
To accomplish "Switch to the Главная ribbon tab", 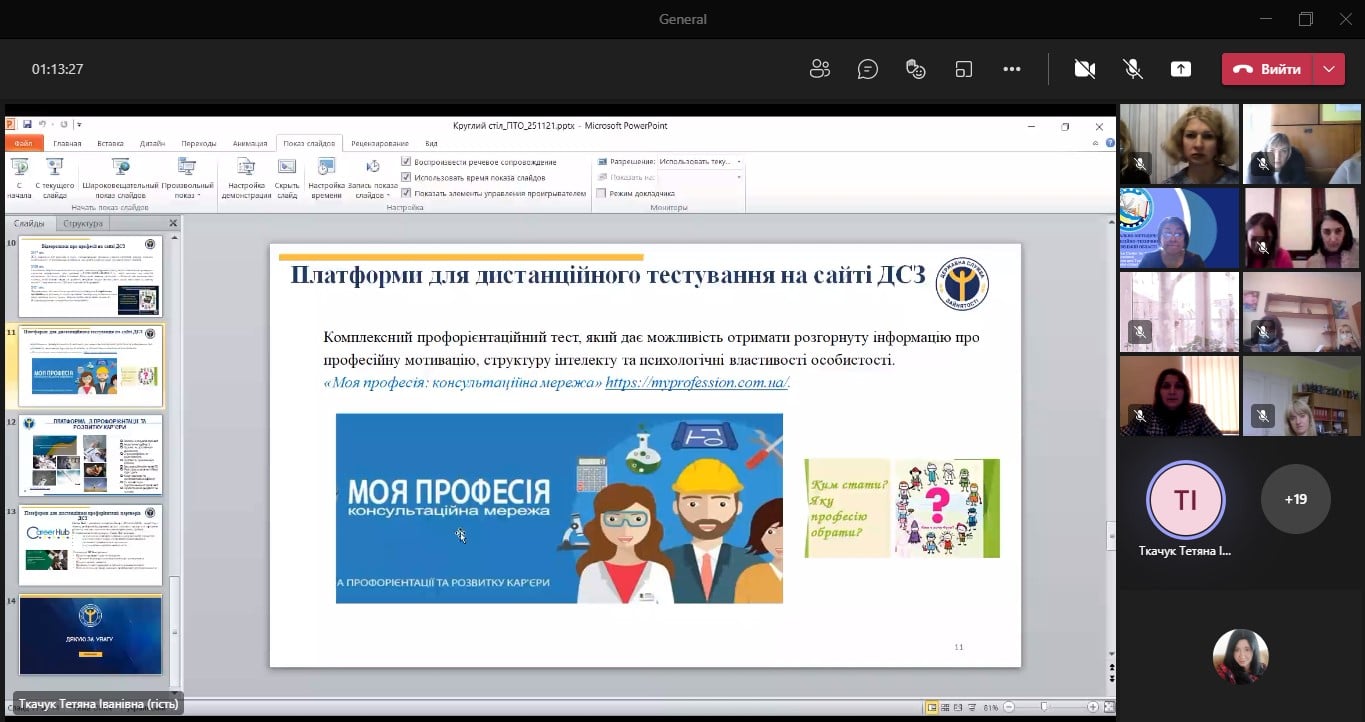I will (x=67, y=143).
